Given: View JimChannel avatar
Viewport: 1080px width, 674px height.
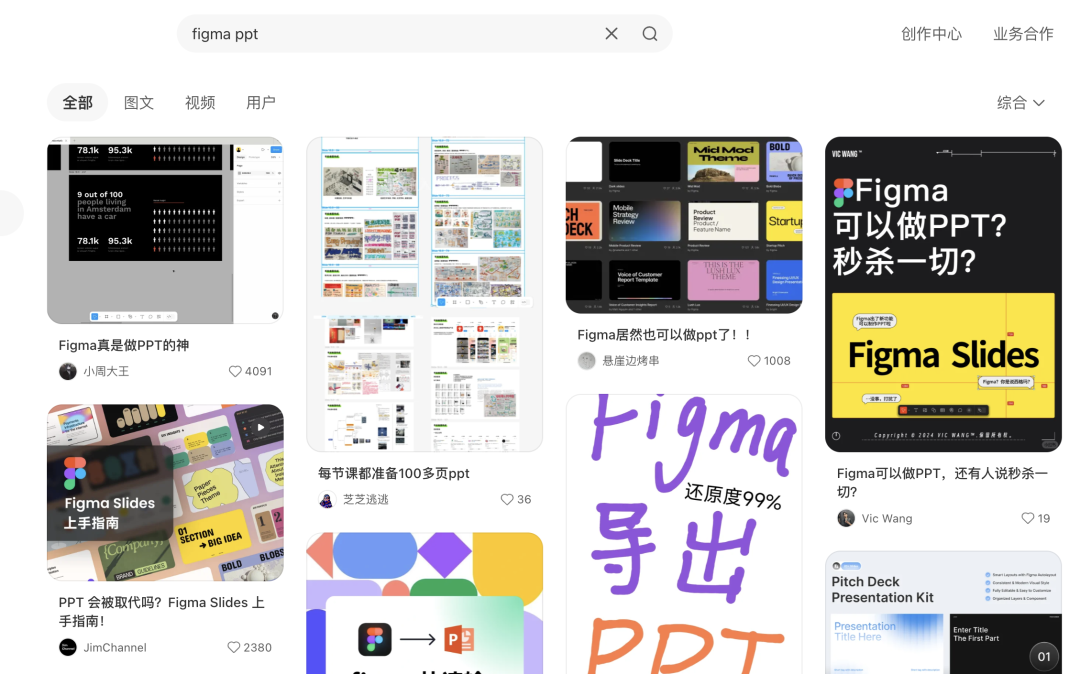Looking at the screenshot, I should [68, 647].
